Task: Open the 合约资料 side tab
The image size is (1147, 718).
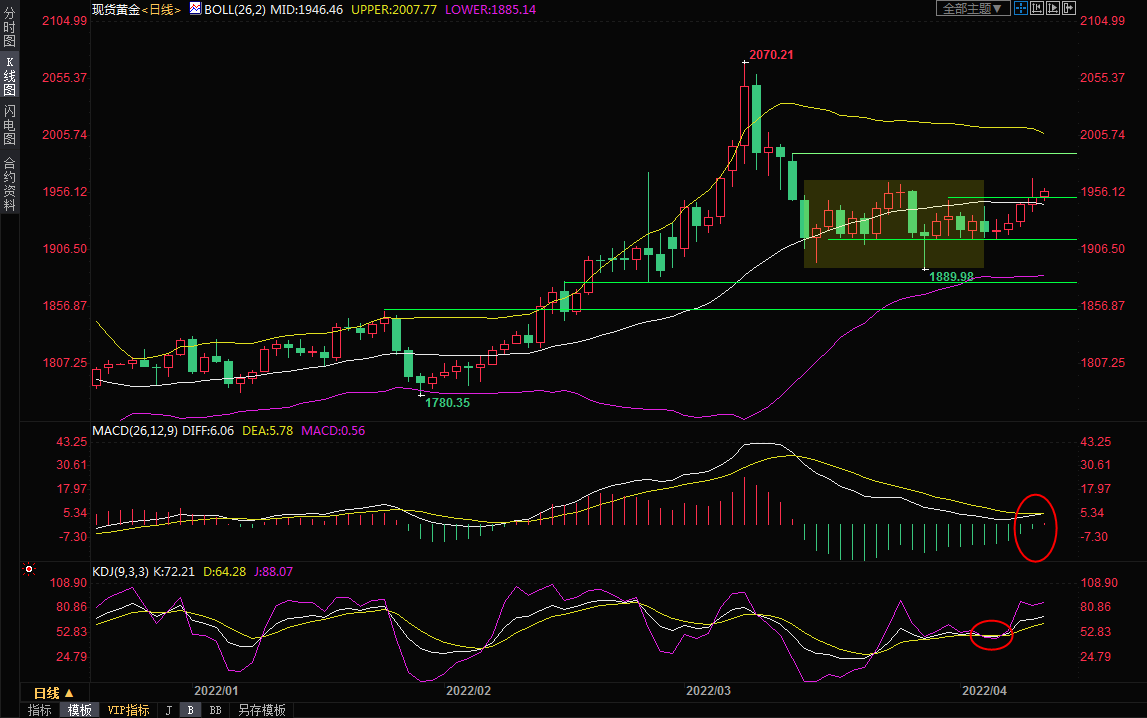Action: [x=9, y=184]
